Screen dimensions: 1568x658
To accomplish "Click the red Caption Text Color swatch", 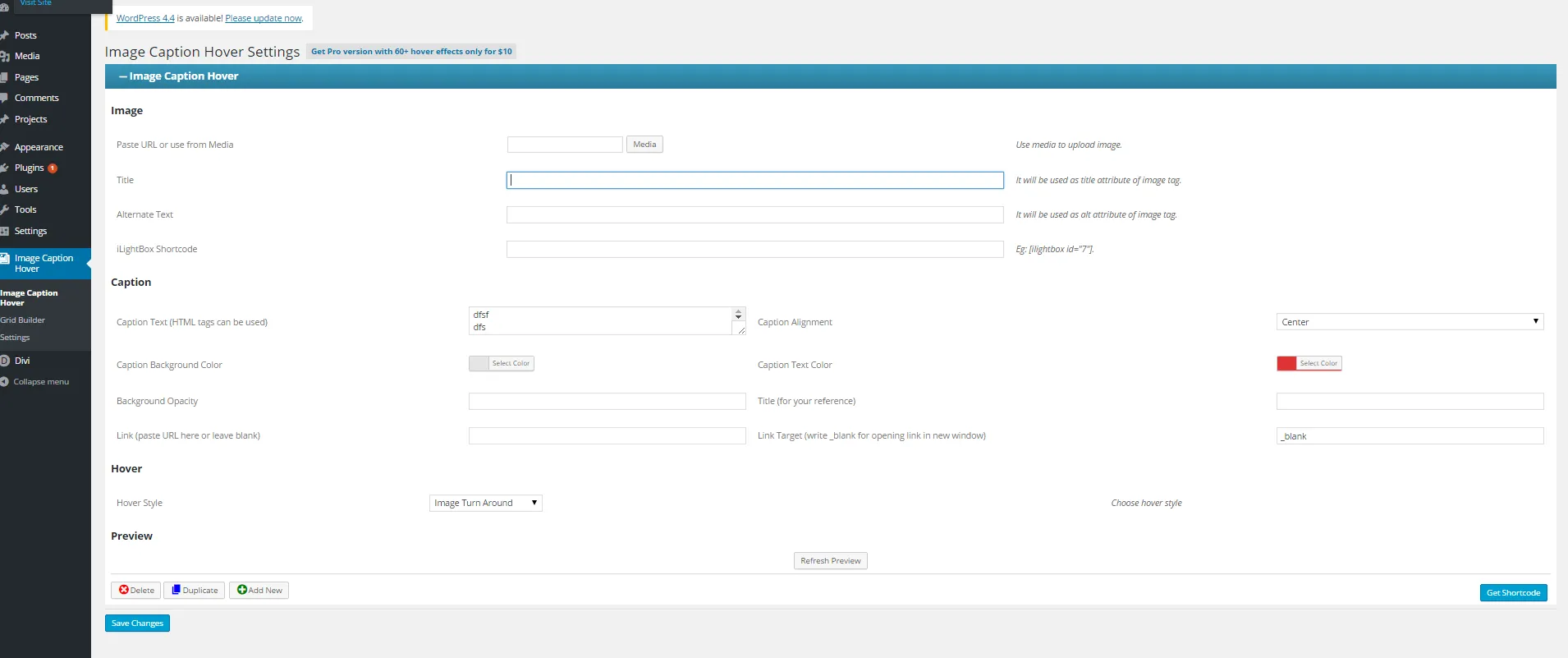I will (1286, 363).
